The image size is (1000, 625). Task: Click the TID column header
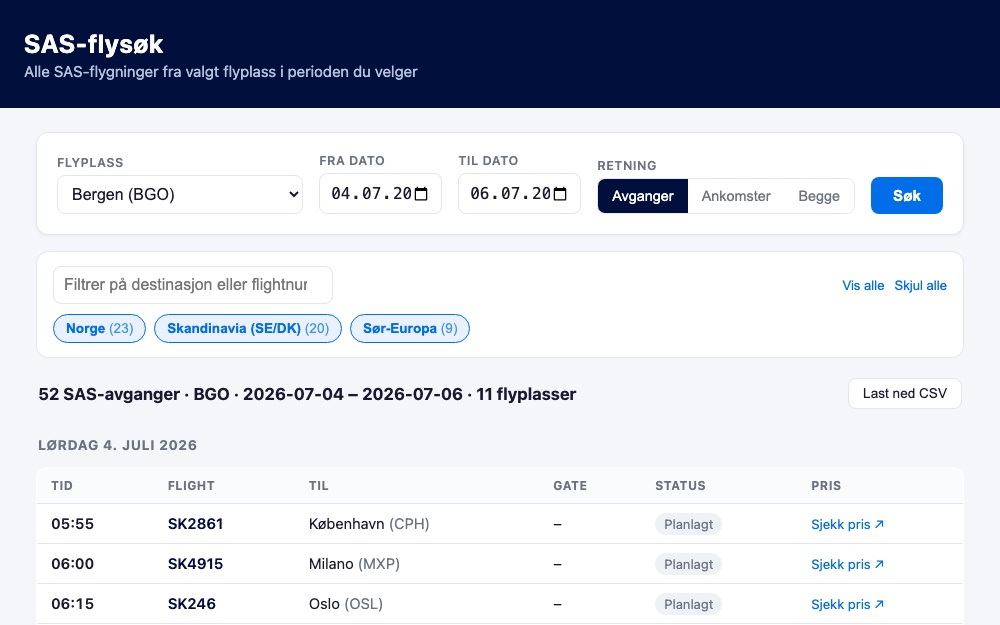pyautogui.click(x=62, y=486)
